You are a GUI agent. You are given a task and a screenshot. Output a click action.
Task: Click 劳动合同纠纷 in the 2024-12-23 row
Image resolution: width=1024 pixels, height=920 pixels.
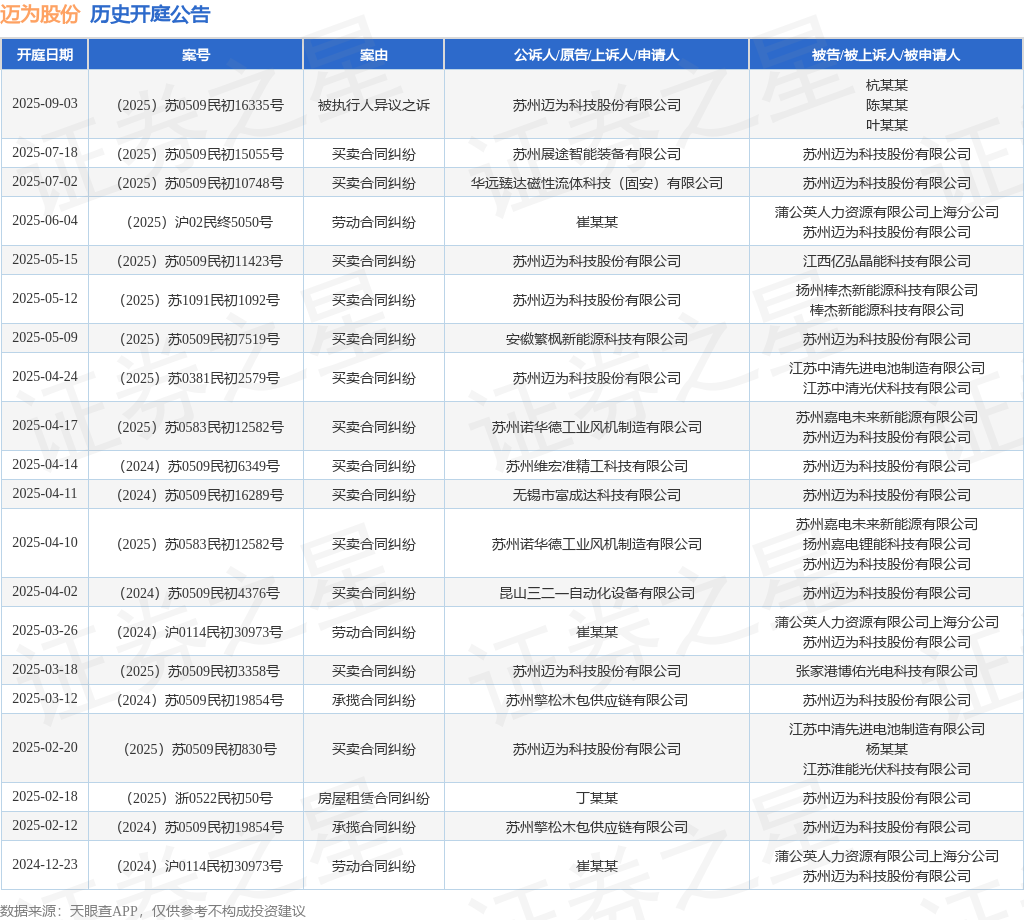pyautogui.click(x=374, y=866)
